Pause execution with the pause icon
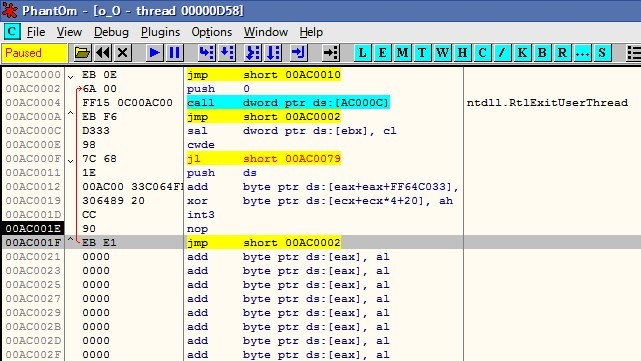The width and height of the screenshot is (641, 361). [175, 53]
